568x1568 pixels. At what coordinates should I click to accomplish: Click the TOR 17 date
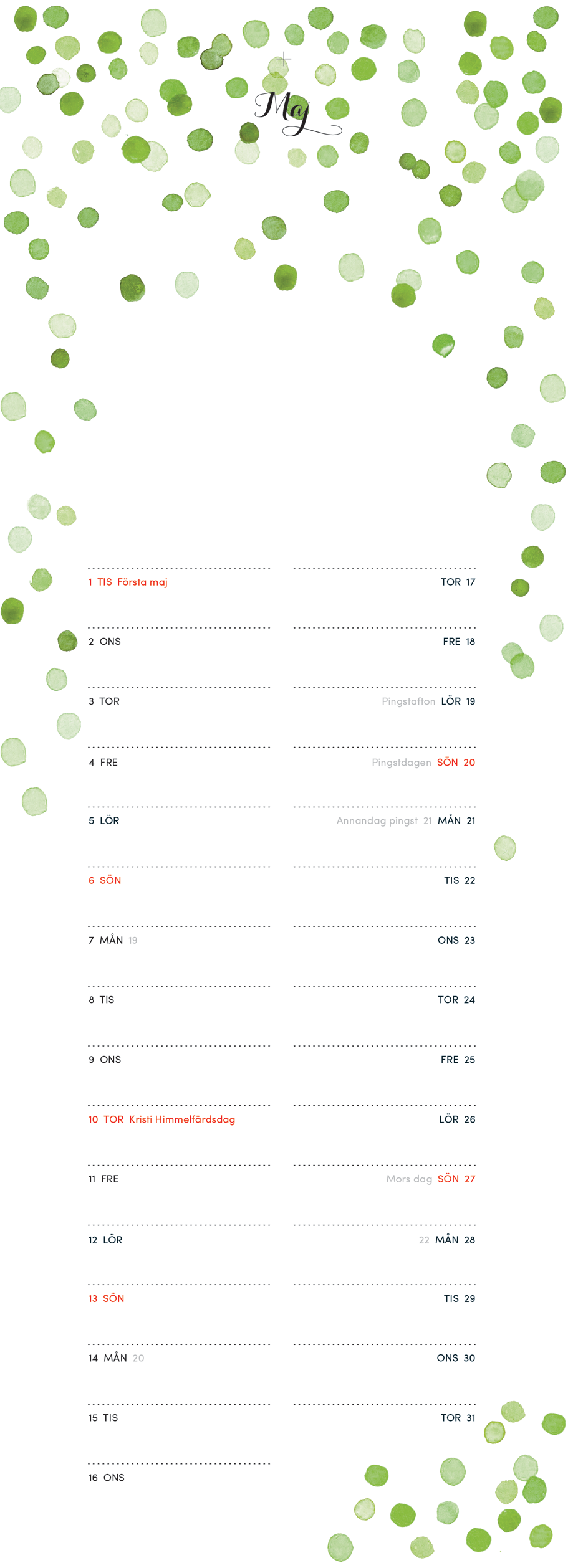click(x=458, y=582)
